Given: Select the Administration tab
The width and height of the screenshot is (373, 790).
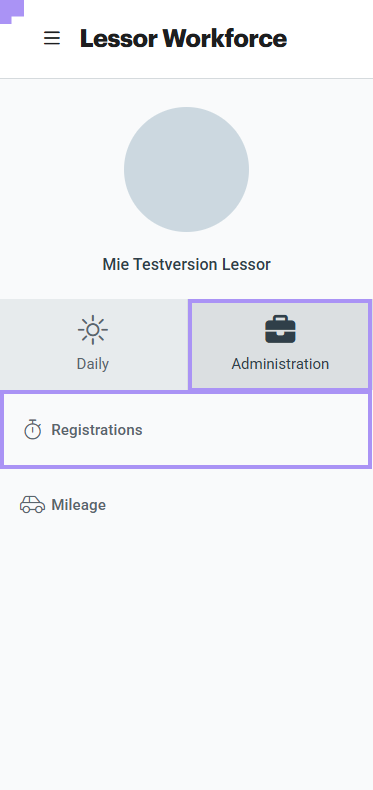Looking at the screenshot, I should click(x=280, y=345).
